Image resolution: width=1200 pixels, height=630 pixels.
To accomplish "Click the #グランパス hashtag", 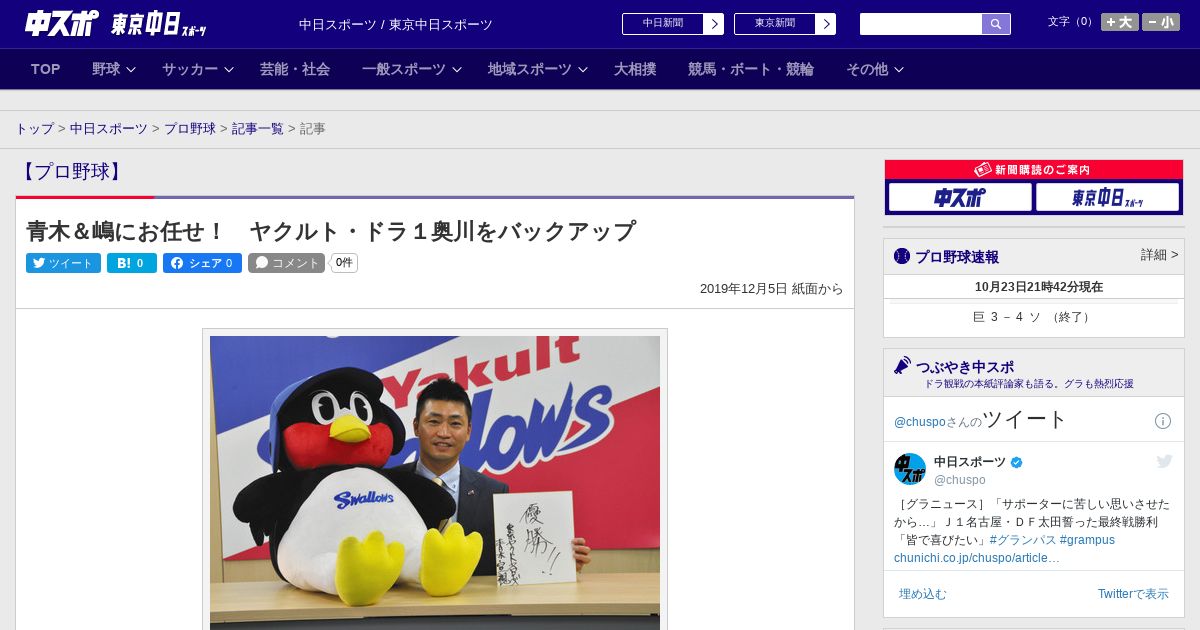I will [1021, 540].
